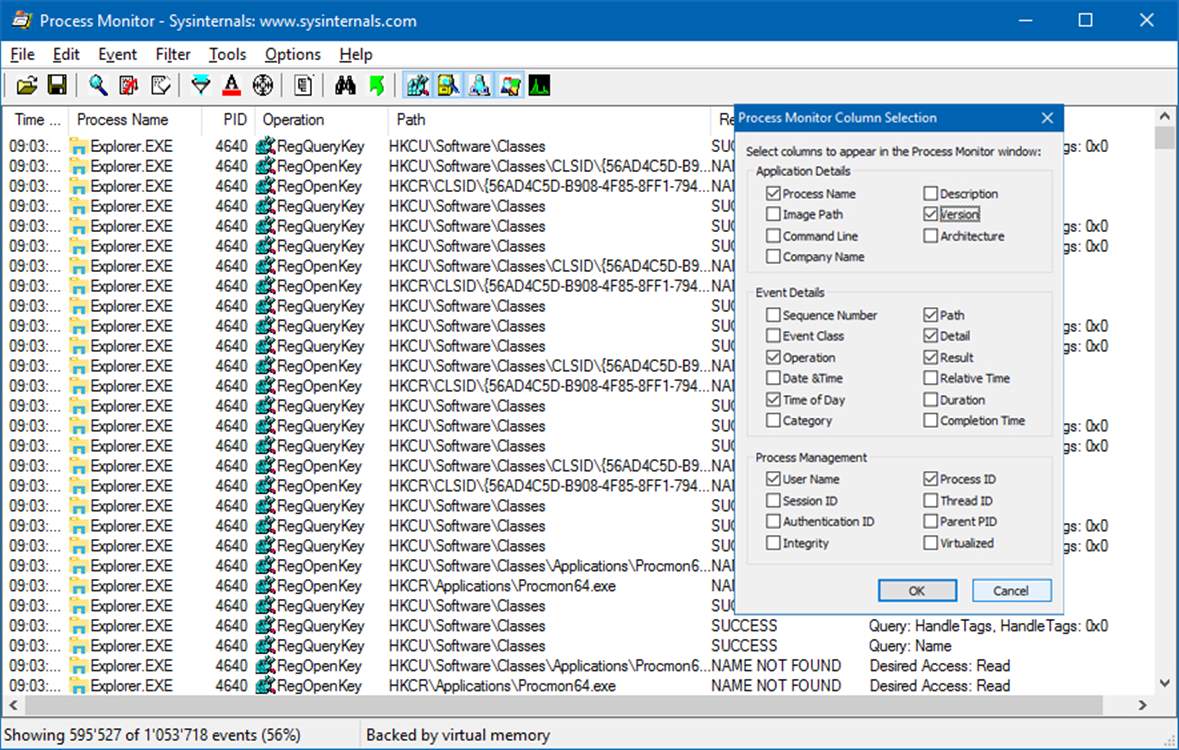Enable the Relative Time checkbox
1179x750 pixels.
pos(931,378)
